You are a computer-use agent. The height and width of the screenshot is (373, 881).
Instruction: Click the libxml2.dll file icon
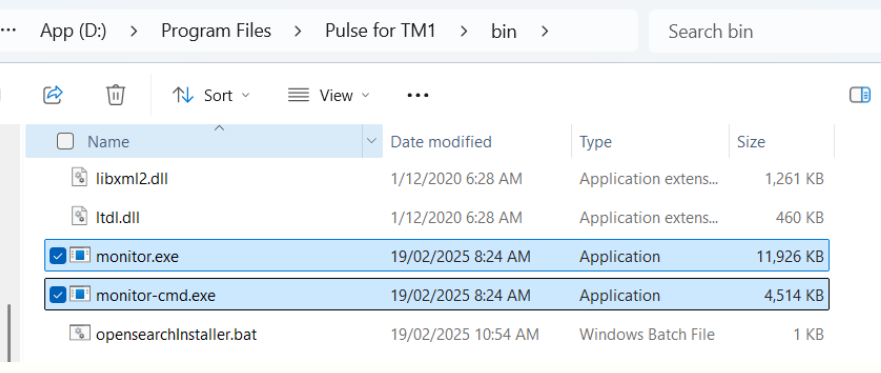pyautogui.click(x=80, y=178)
